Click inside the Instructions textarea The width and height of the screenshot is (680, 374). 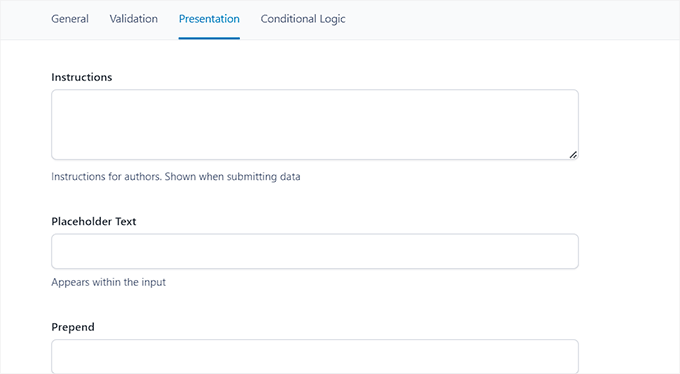[315, 125]
